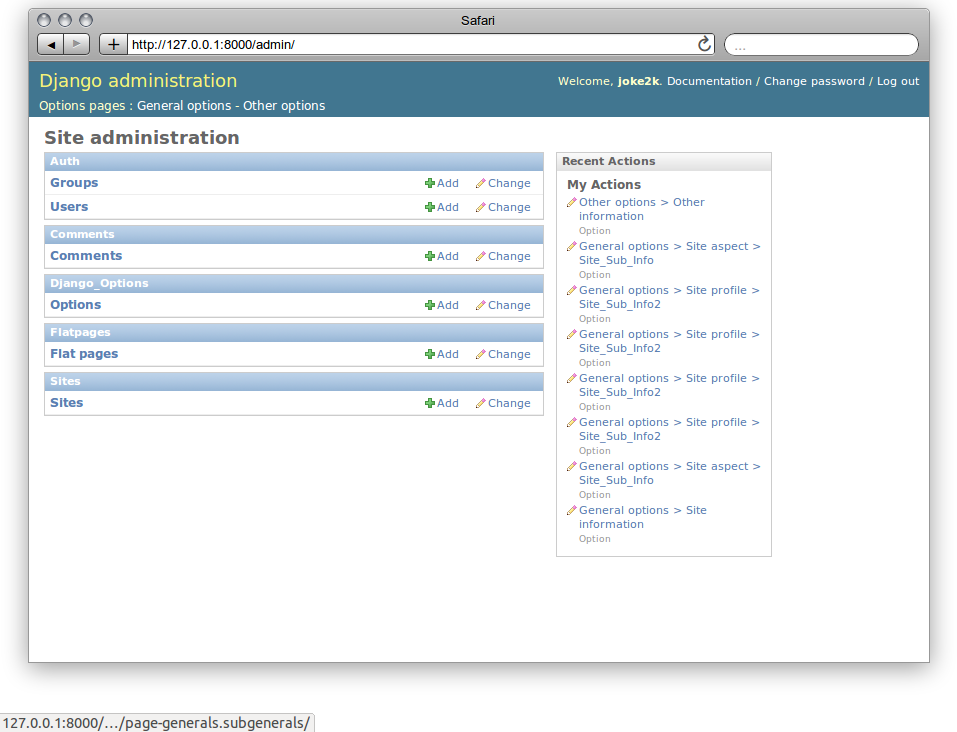Open recent action General options > Site information
This screenshot has width=957, height=732.
coord(643,517)
